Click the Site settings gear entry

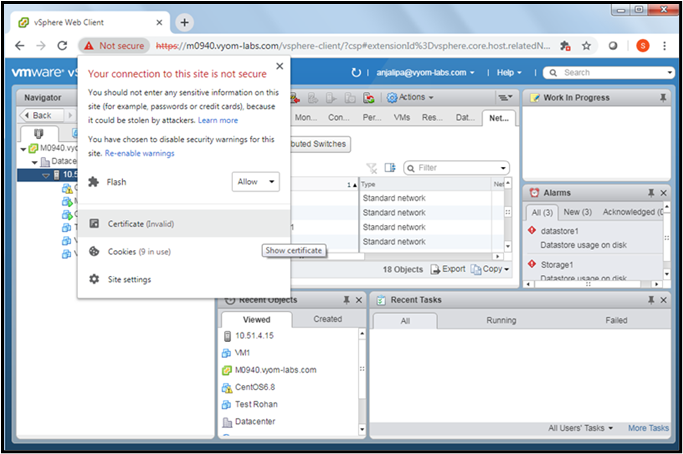[x=129, y=279]
